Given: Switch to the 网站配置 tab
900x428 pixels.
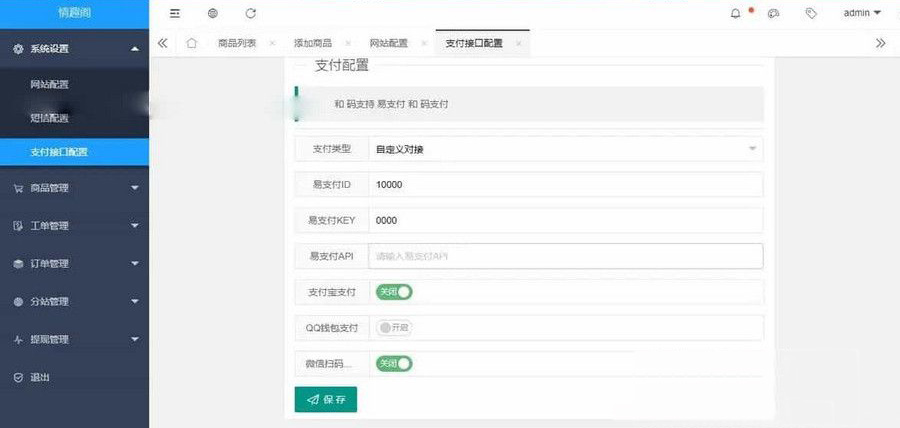Looking at the screenshot, I should point(388,44).
